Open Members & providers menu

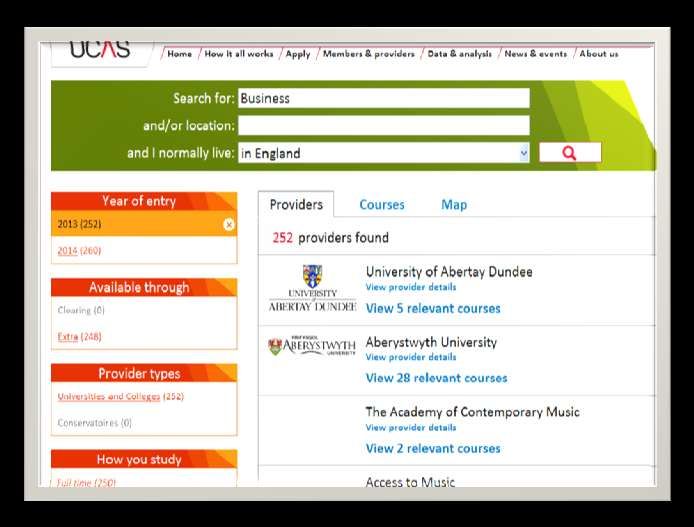tap(369, 54)
